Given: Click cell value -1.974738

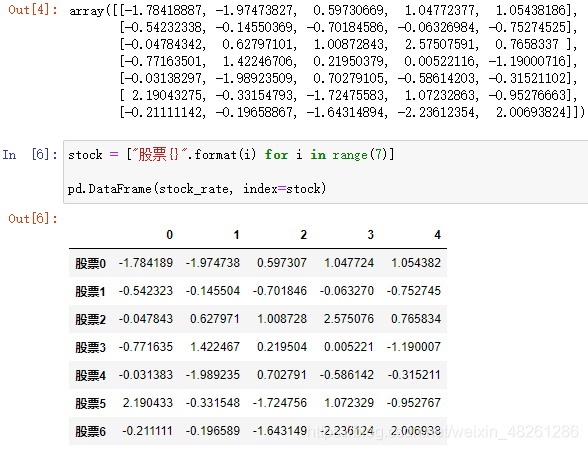Looking at the screenshot, I should (x=213, y=263).
